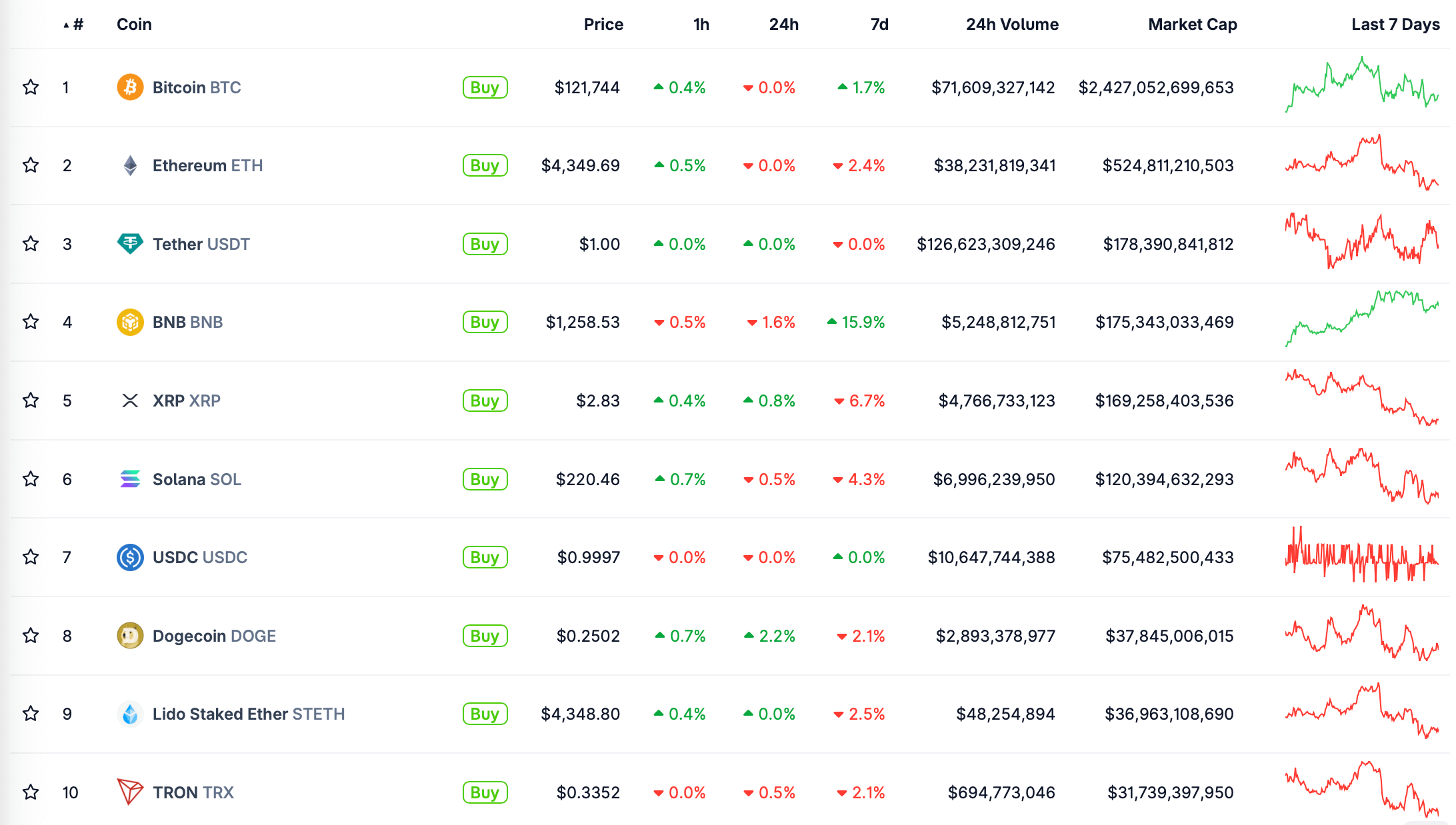This screenshot has height=825, width=1456.
Task: Click the Solana logo icon
Action: (x=130, y=479)
